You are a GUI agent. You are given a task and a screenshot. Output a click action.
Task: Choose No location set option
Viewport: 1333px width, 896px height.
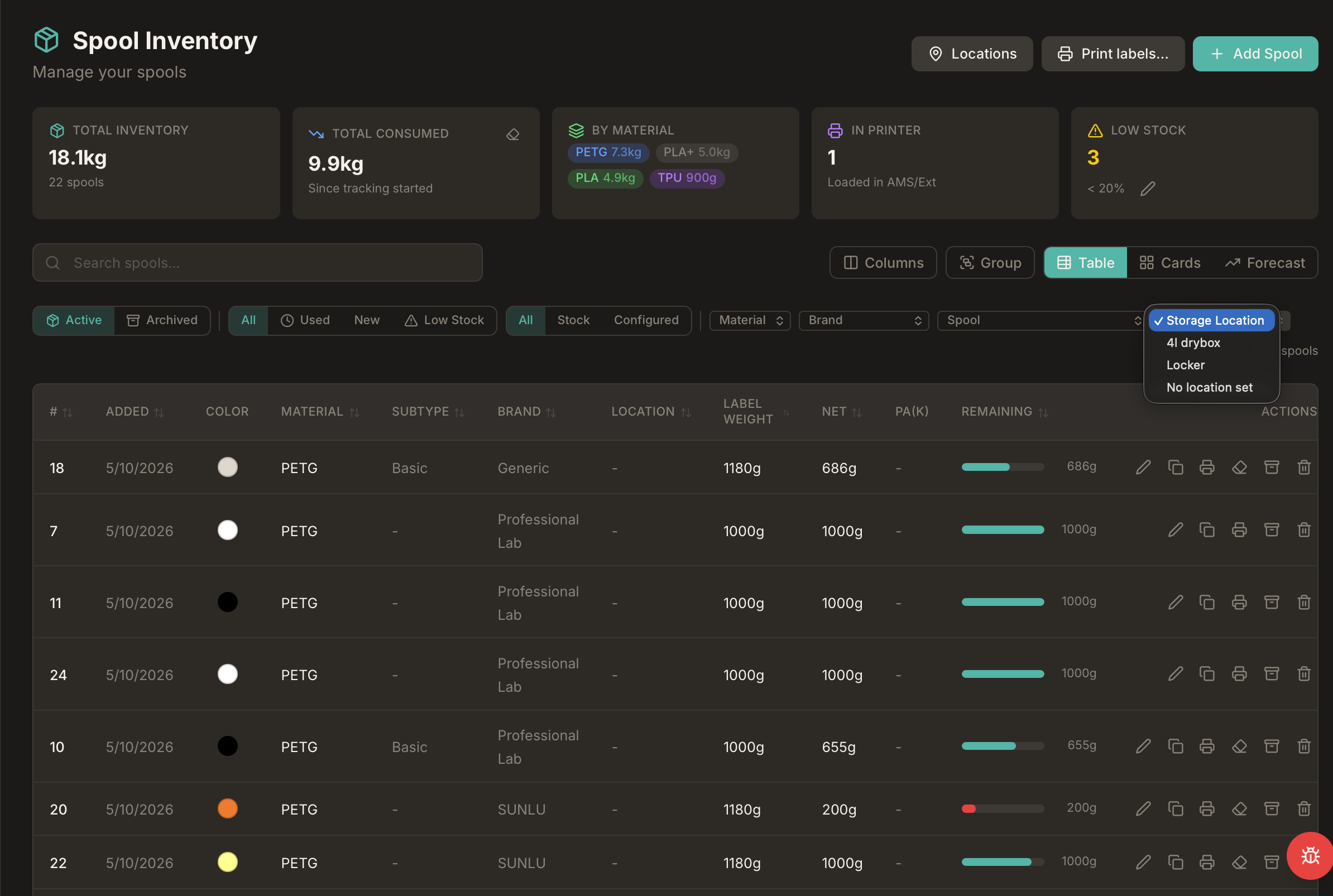tap(1211, 387)
